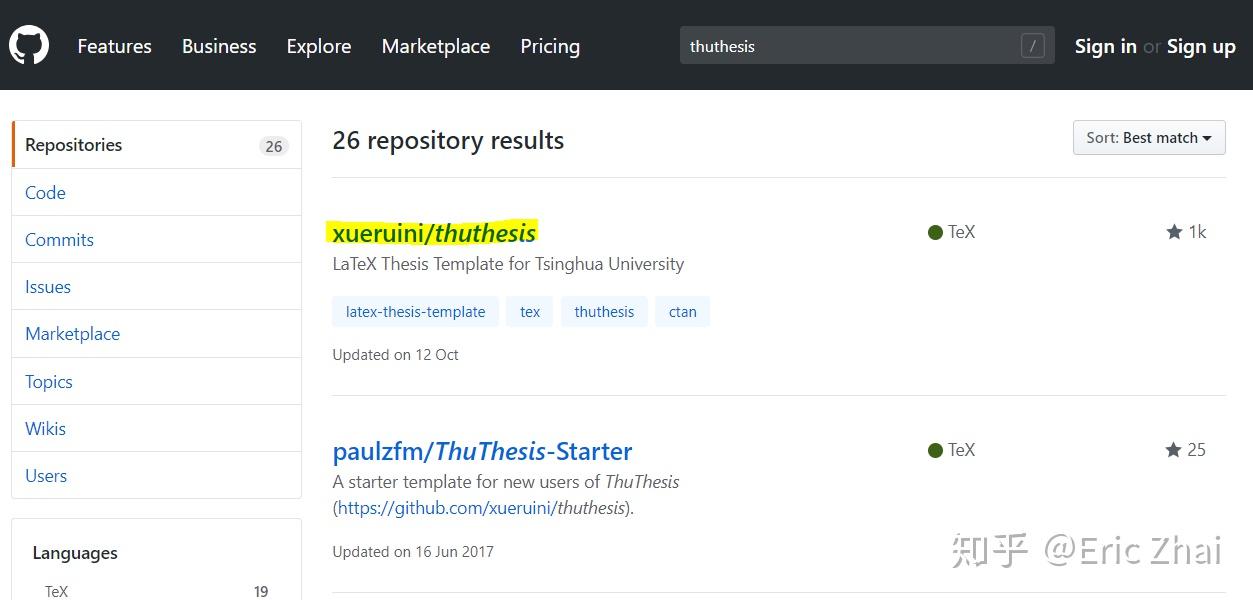The height and width of the screenshot is (600, 1253).
Task: Open the paulzfm/ThuThesis-Starter repository
Action: pyautogui.click(x=482, y=451)
